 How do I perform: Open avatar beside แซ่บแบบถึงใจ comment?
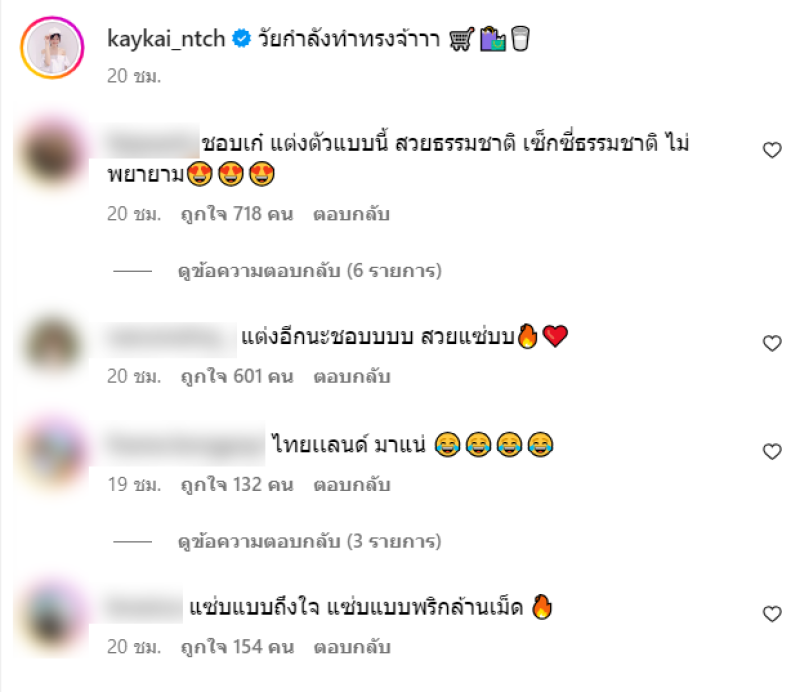coord(52,615)
